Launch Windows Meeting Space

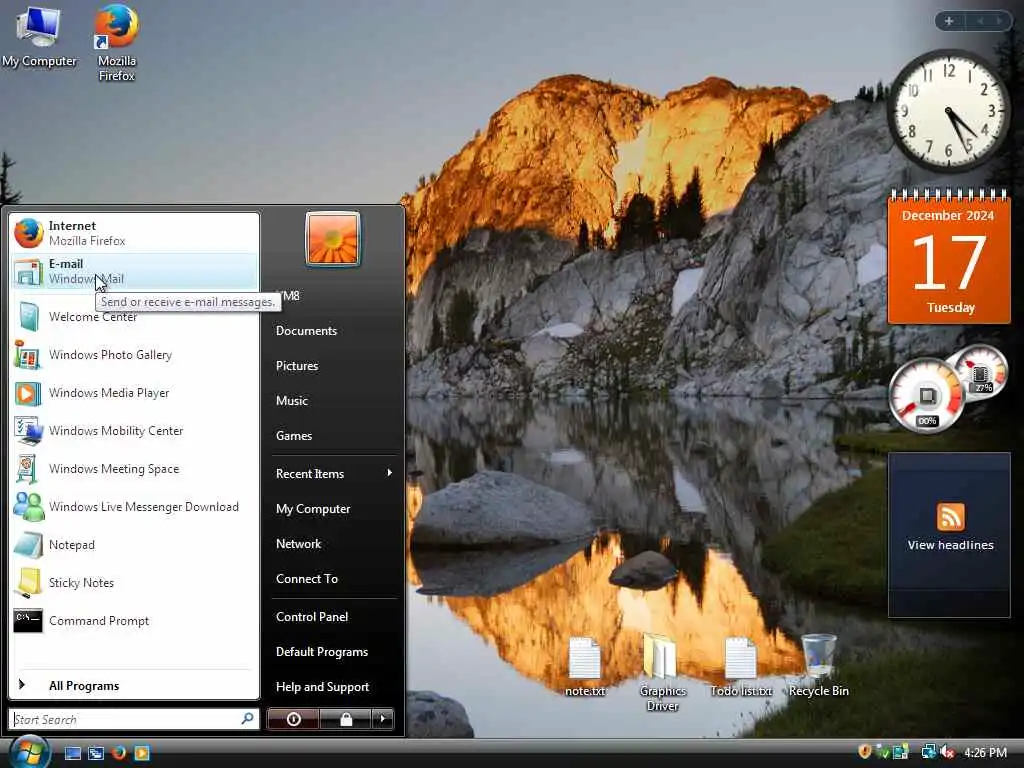[x=134, y=469]
